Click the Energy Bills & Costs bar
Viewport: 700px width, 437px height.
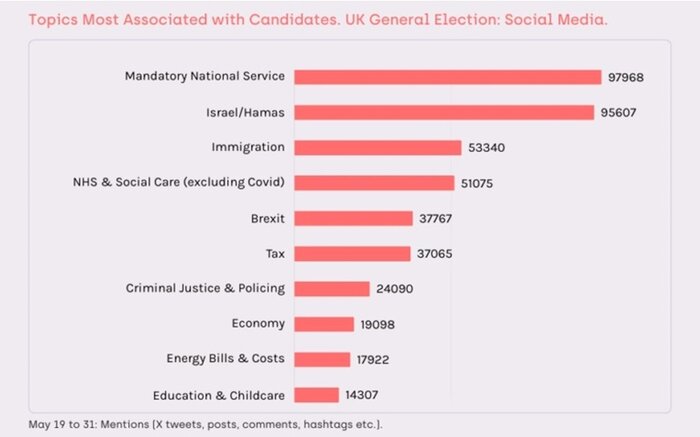322,359
